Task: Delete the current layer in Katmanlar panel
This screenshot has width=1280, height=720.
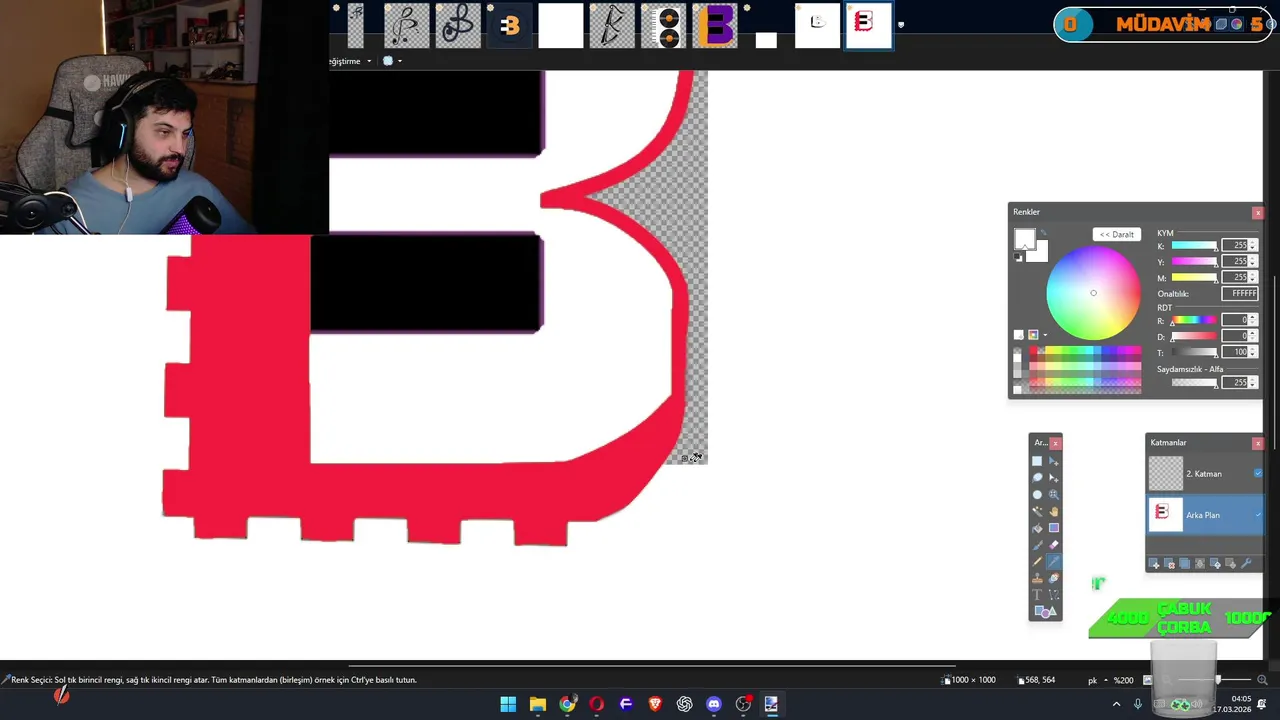Action: [1169, 563]
